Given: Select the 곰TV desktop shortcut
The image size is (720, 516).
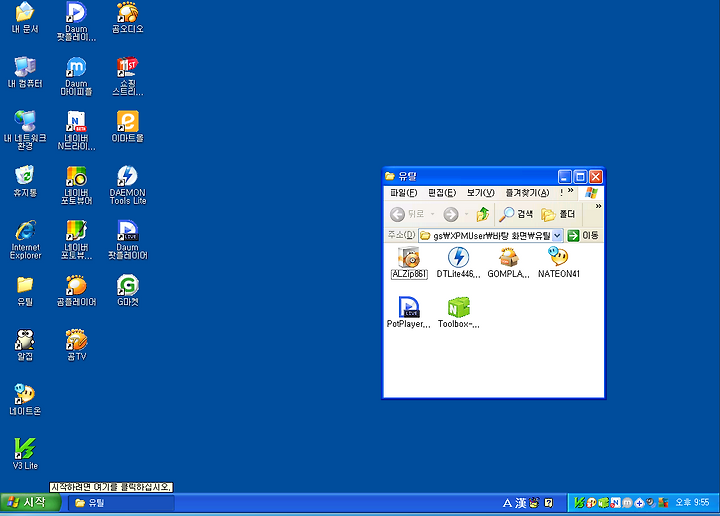Looking at the screenshot, I should click(76, 345).
